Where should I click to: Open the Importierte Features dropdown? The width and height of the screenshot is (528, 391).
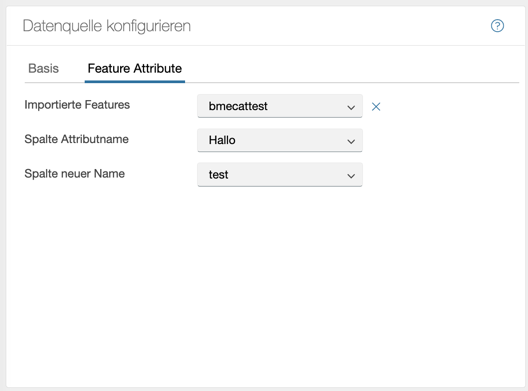[280, 106]
